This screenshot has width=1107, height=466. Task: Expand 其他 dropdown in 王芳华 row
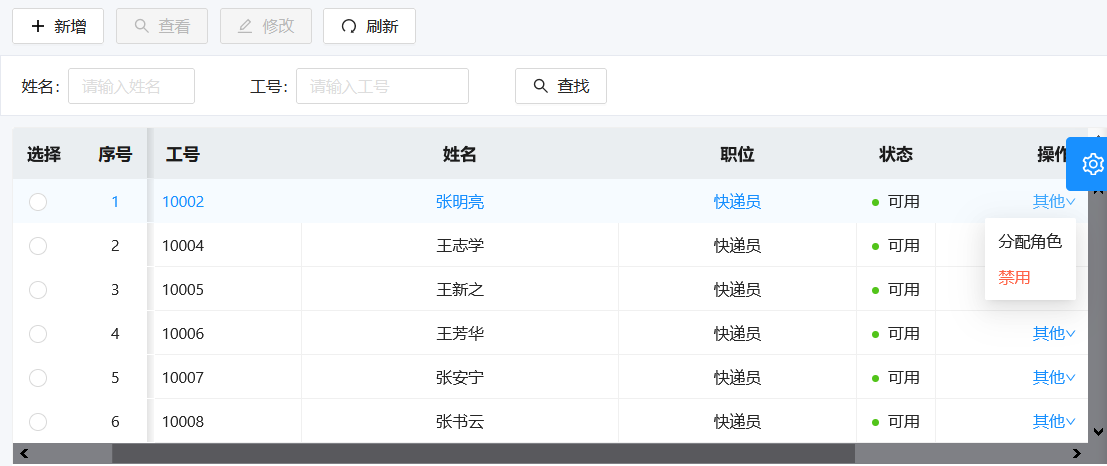tap(1054, 334)
